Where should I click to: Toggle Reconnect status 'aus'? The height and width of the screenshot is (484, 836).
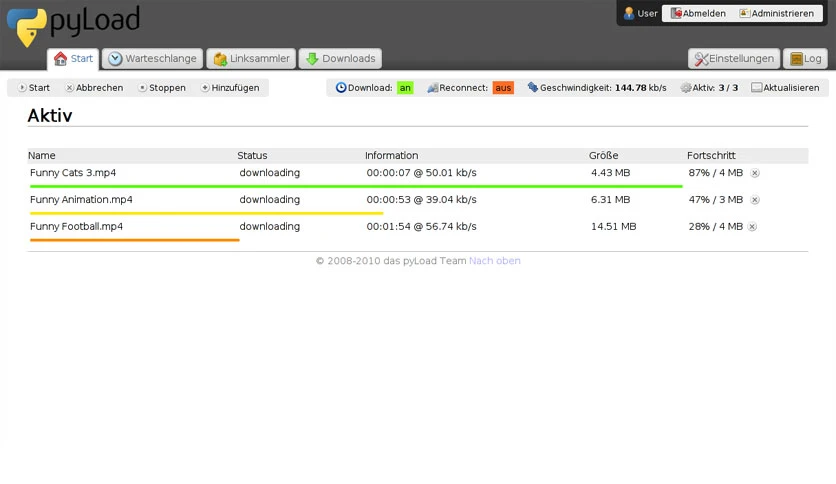[x=503, y=88]
